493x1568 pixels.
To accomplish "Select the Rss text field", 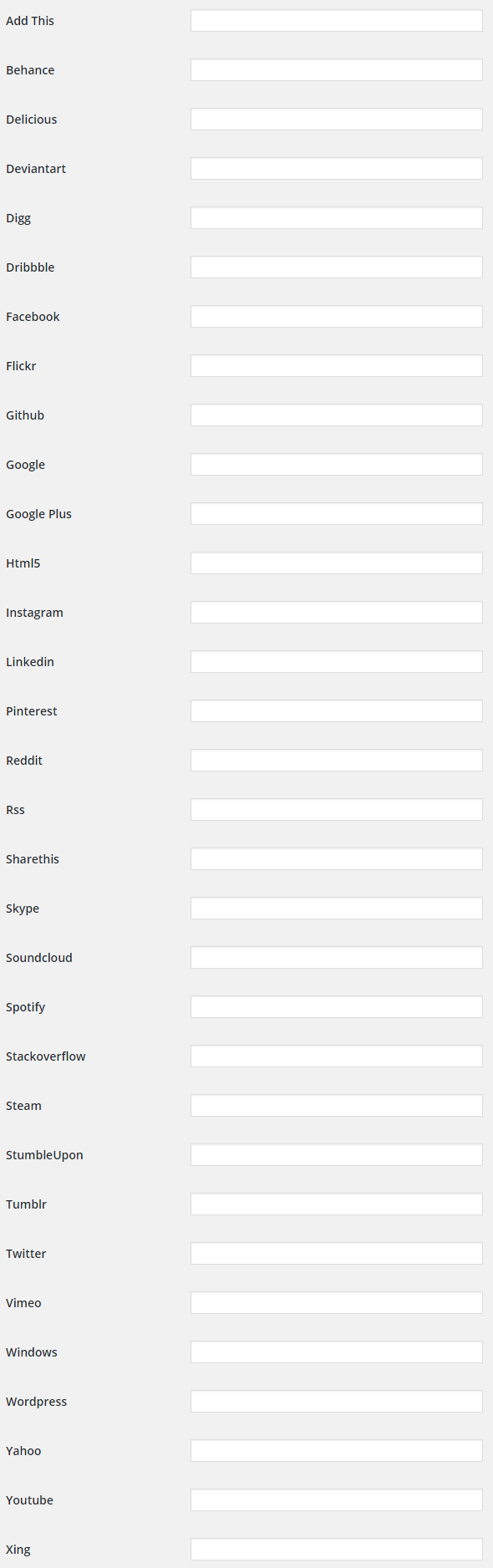I will point(336,808).
